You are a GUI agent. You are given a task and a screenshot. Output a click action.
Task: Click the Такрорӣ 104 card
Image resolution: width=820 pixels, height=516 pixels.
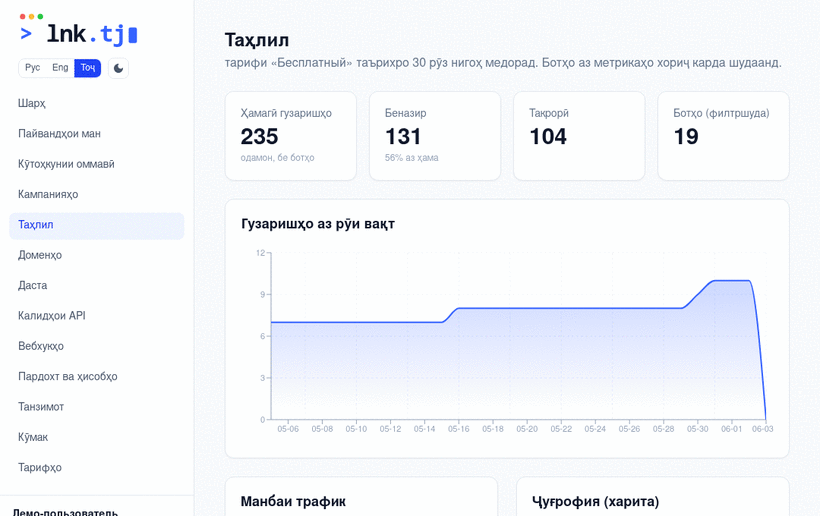tap(579, 136)
